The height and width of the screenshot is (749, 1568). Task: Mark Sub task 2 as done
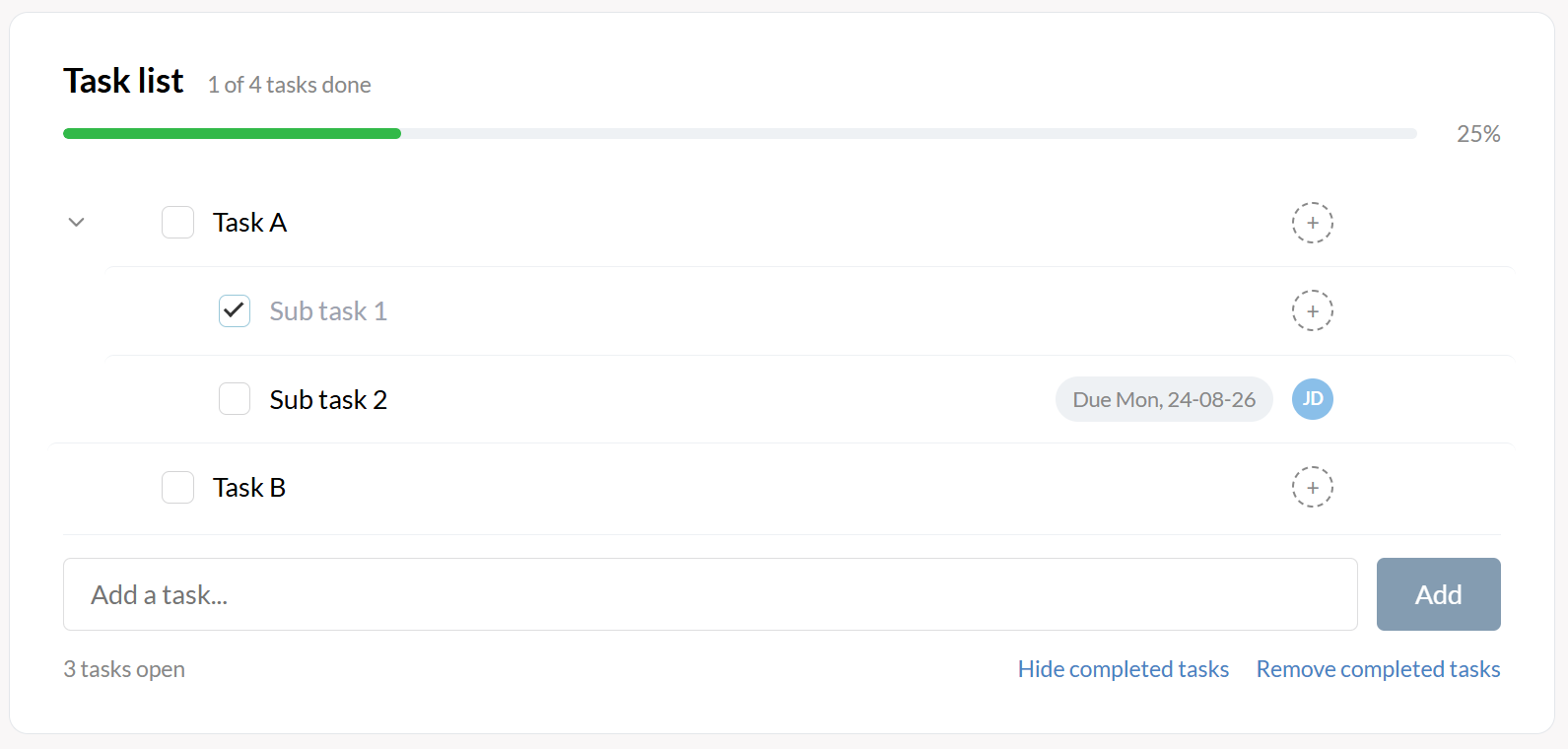235,399
